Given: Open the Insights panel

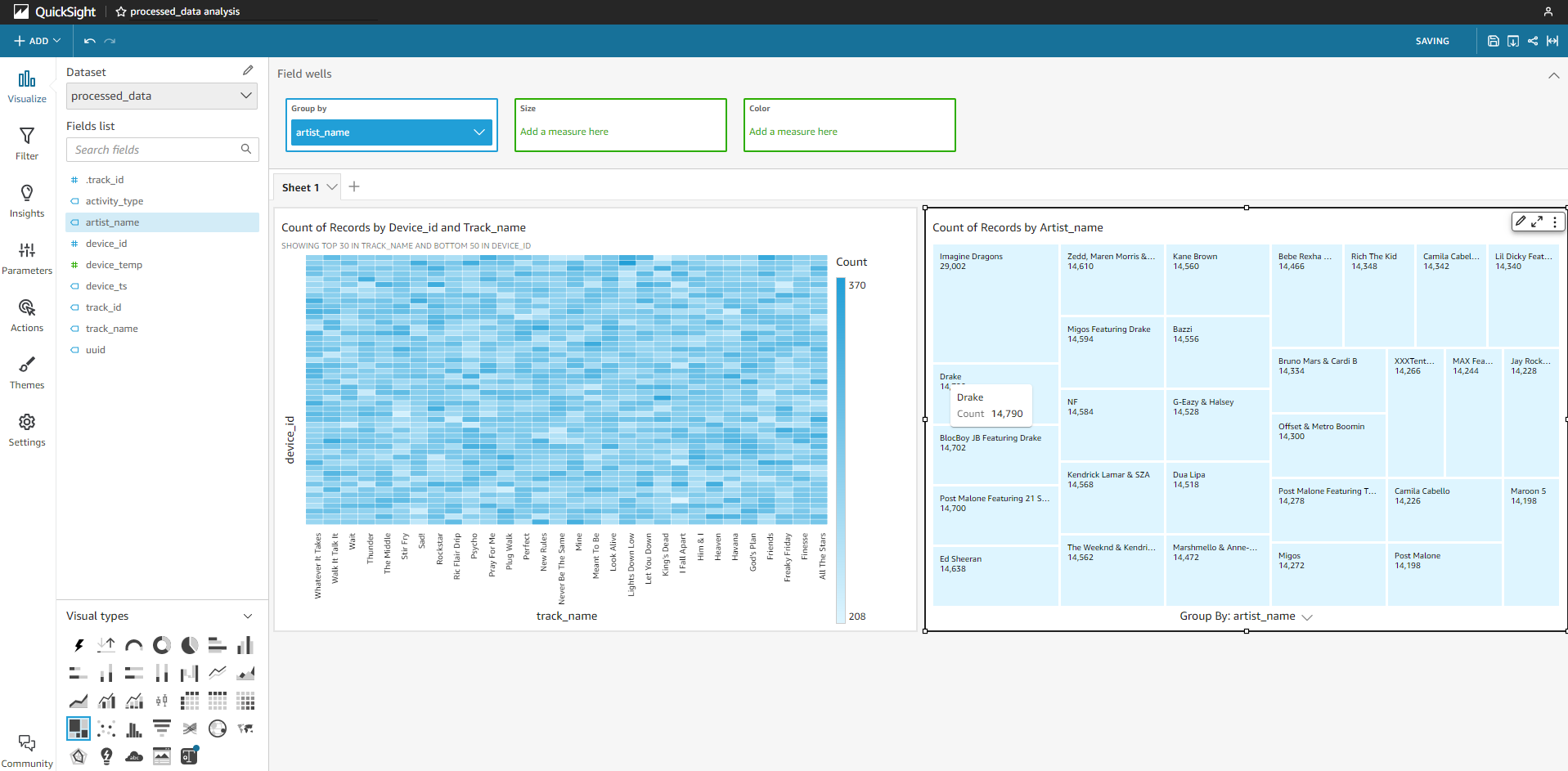Looking at the screenshot, I should coord(27,201).
